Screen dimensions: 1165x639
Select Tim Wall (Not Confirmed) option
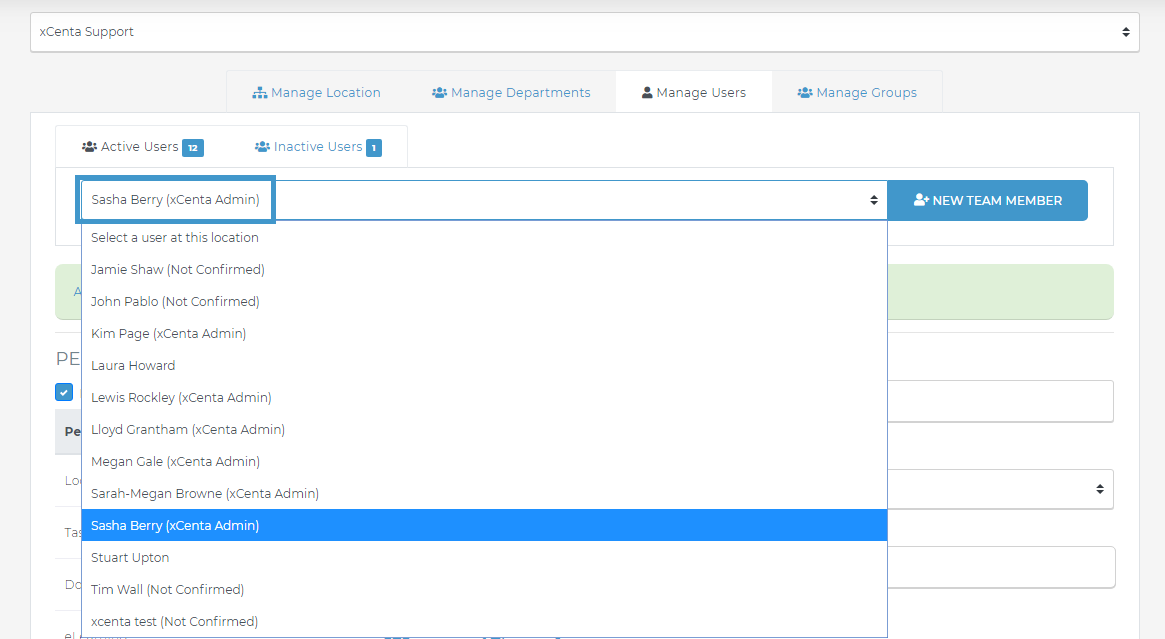point(484,589)
